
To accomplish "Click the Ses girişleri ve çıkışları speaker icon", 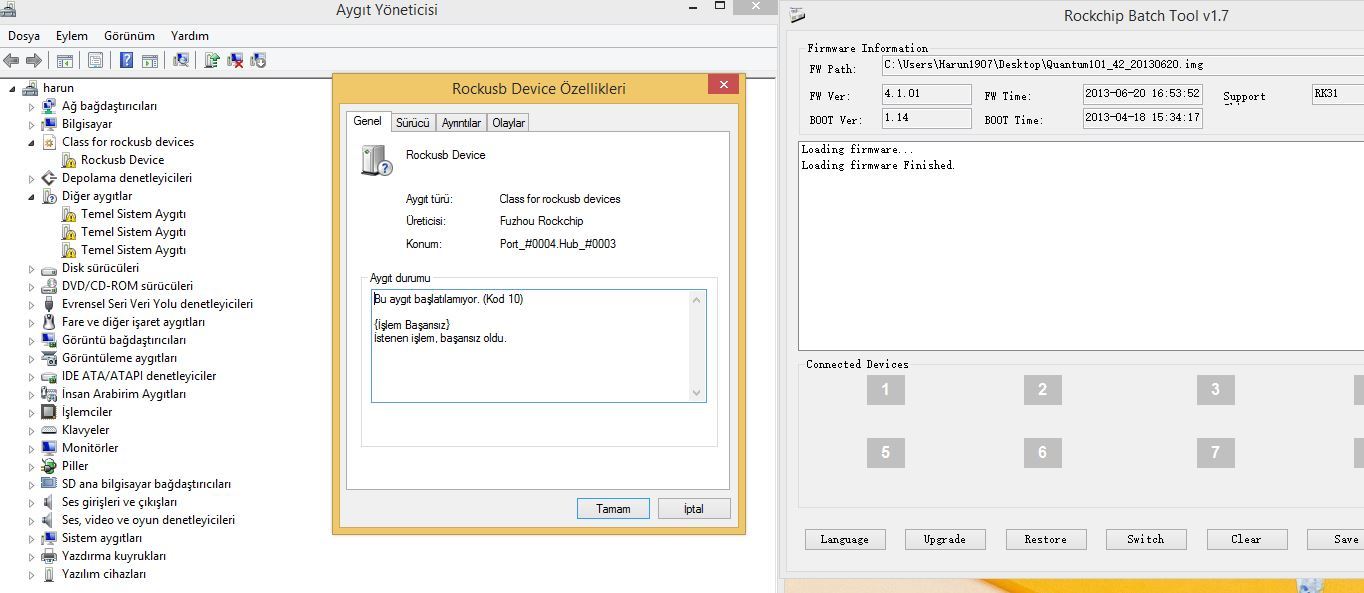I will pos(49,502).
